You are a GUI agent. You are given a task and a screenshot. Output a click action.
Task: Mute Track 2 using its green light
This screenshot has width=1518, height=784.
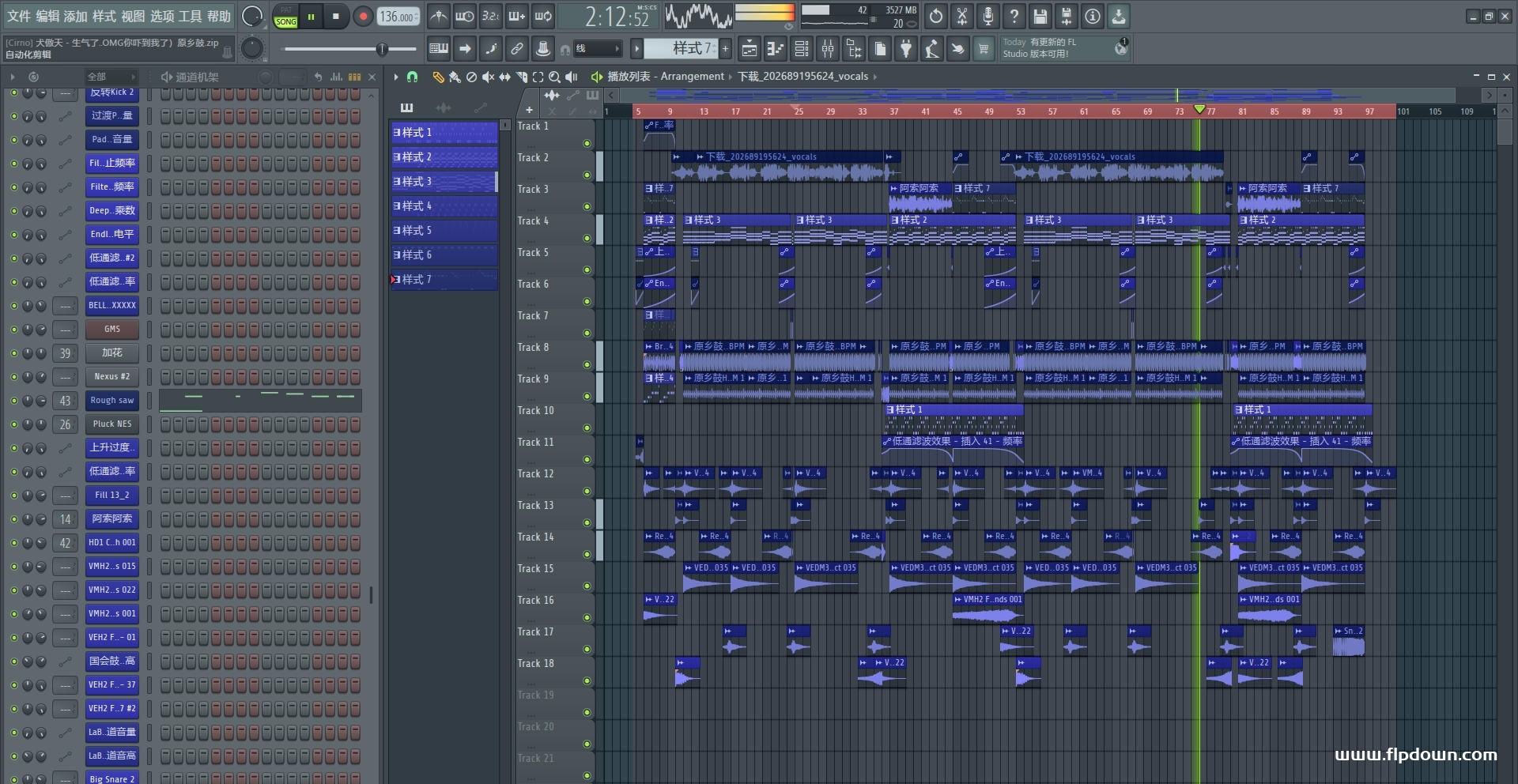587,175
